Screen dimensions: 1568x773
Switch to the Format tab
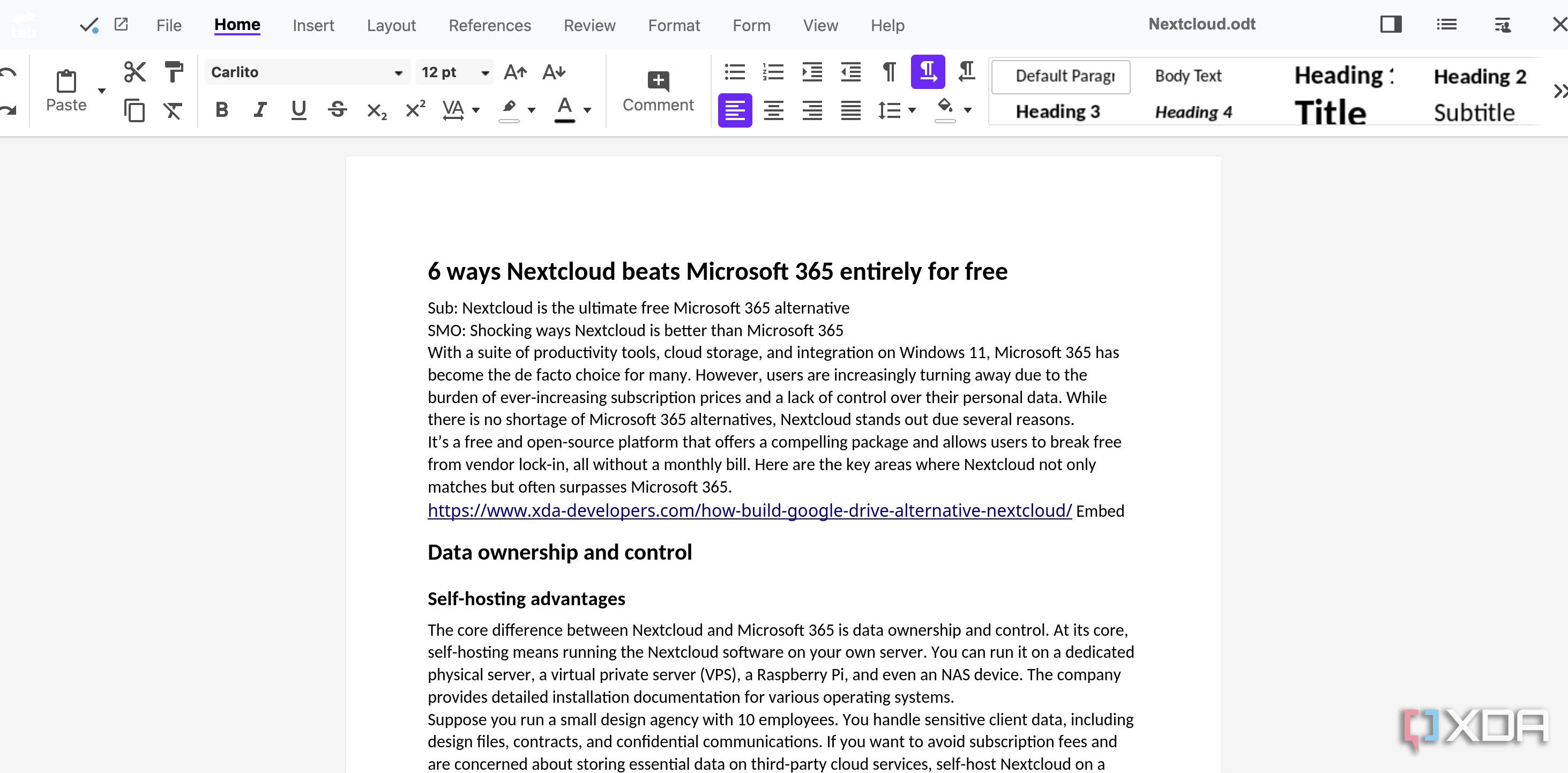click(674, 25)
